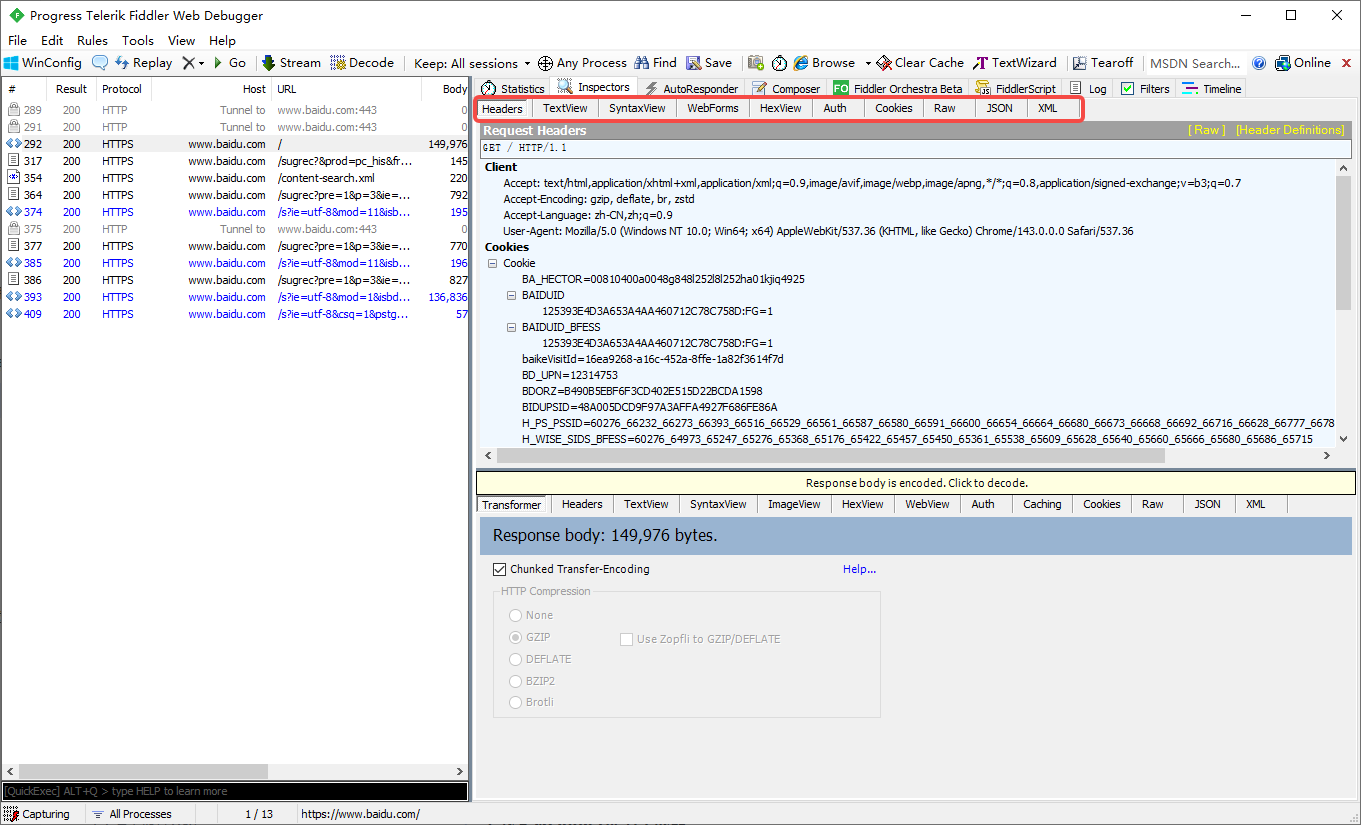The width and height of the screenshot is (1361, 825).
Task: Click the Any Process target picker
Action: pyautogui.click(x=582, y=63)
